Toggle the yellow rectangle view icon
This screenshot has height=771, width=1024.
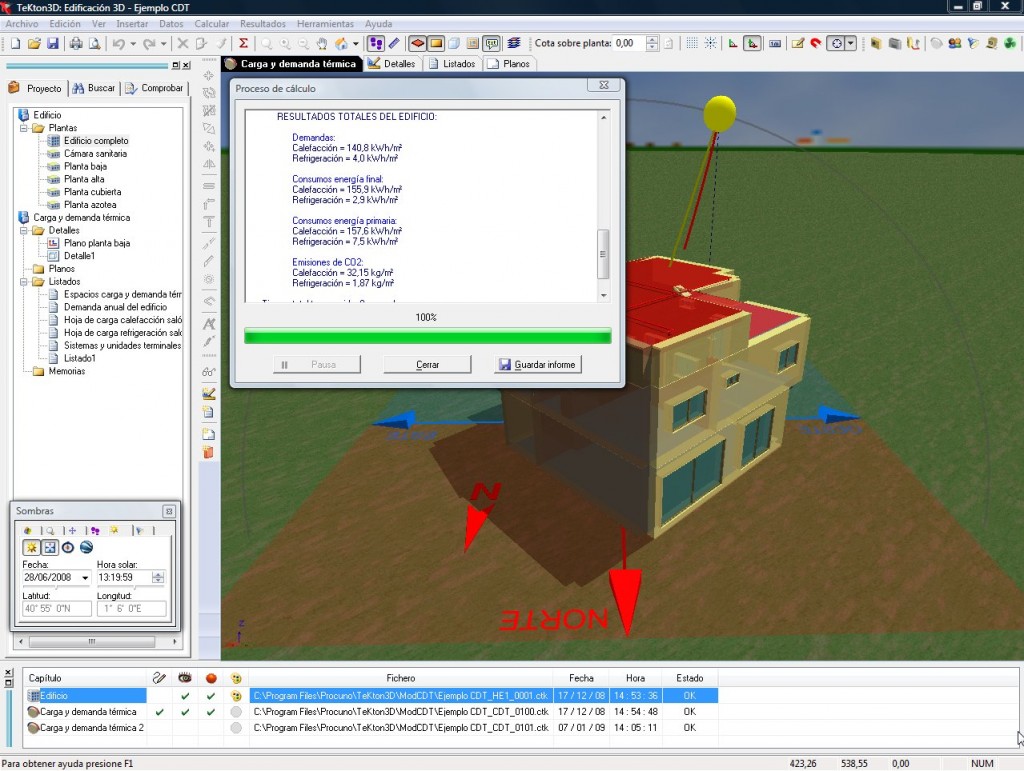pyautogui.click(x=436, y=44)
